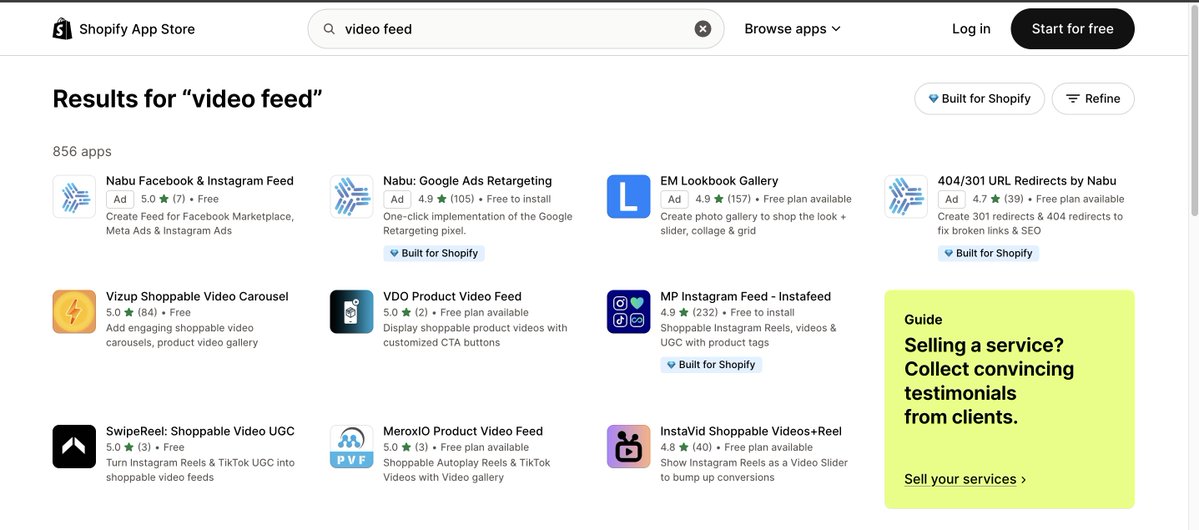Click the search magnifier icon
1199x530 pixels.
point(329,29)
